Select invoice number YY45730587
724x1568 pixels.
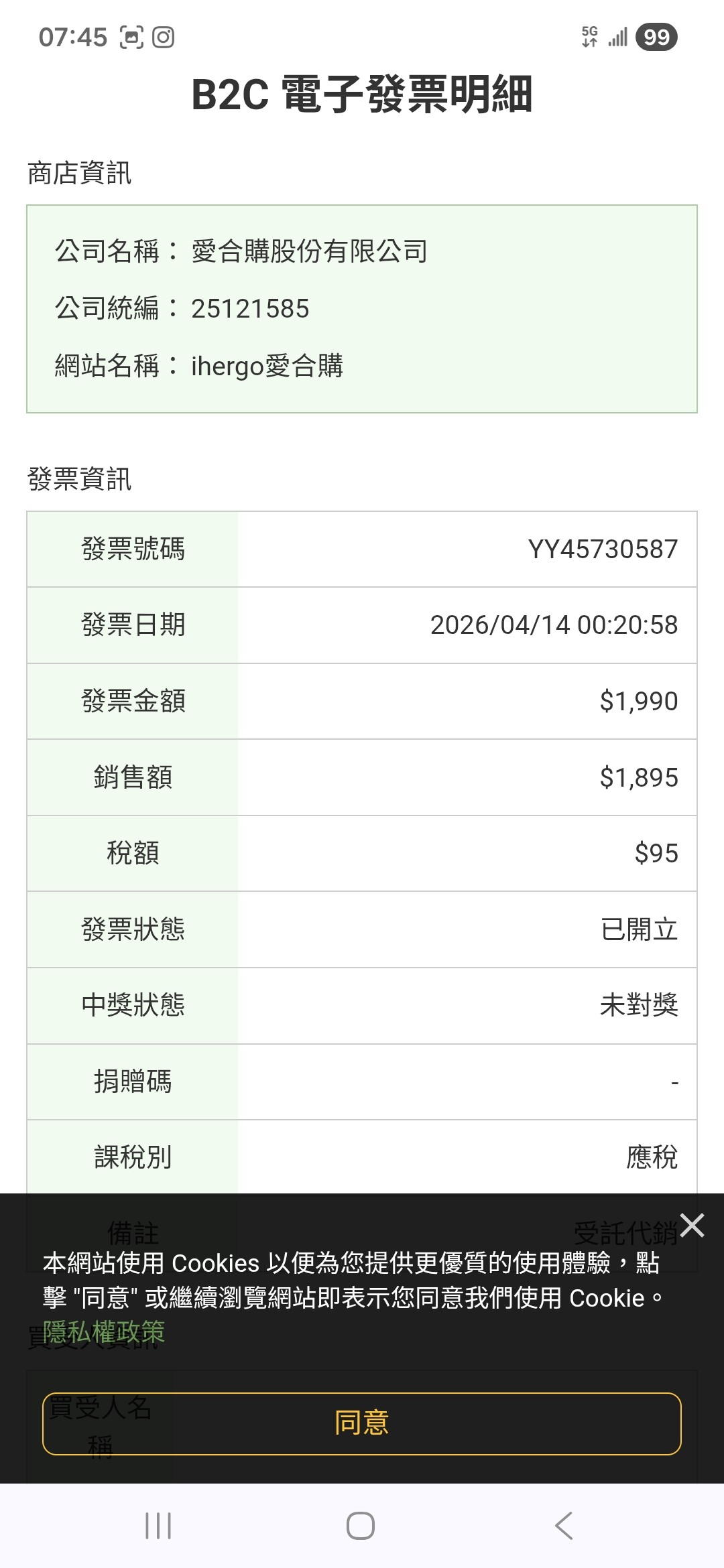point(603,549)
